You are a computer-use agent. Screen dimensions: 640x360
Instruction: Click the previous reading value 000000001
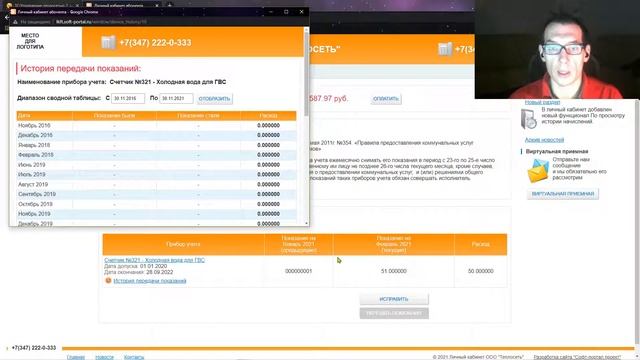point(298,271)
